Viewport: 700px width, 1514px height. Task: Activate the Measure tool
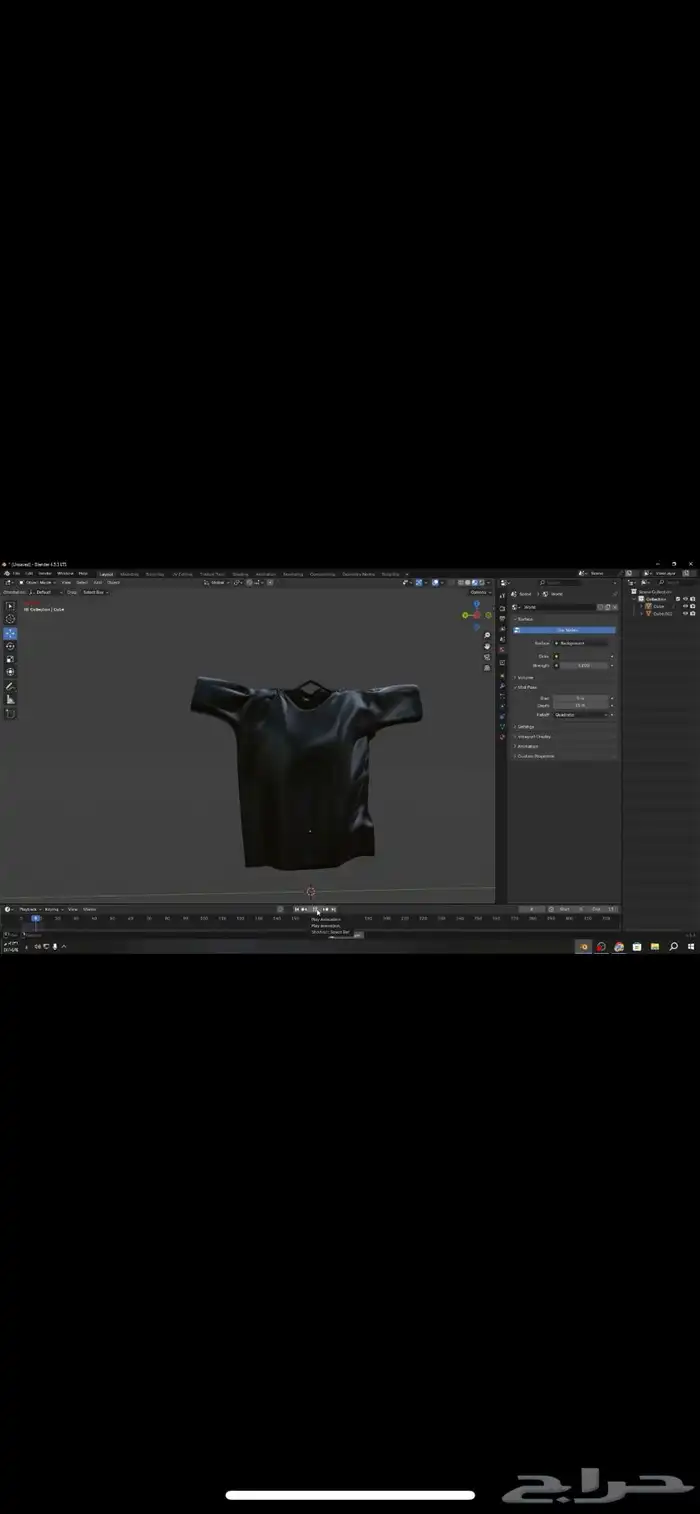point(11,699)
